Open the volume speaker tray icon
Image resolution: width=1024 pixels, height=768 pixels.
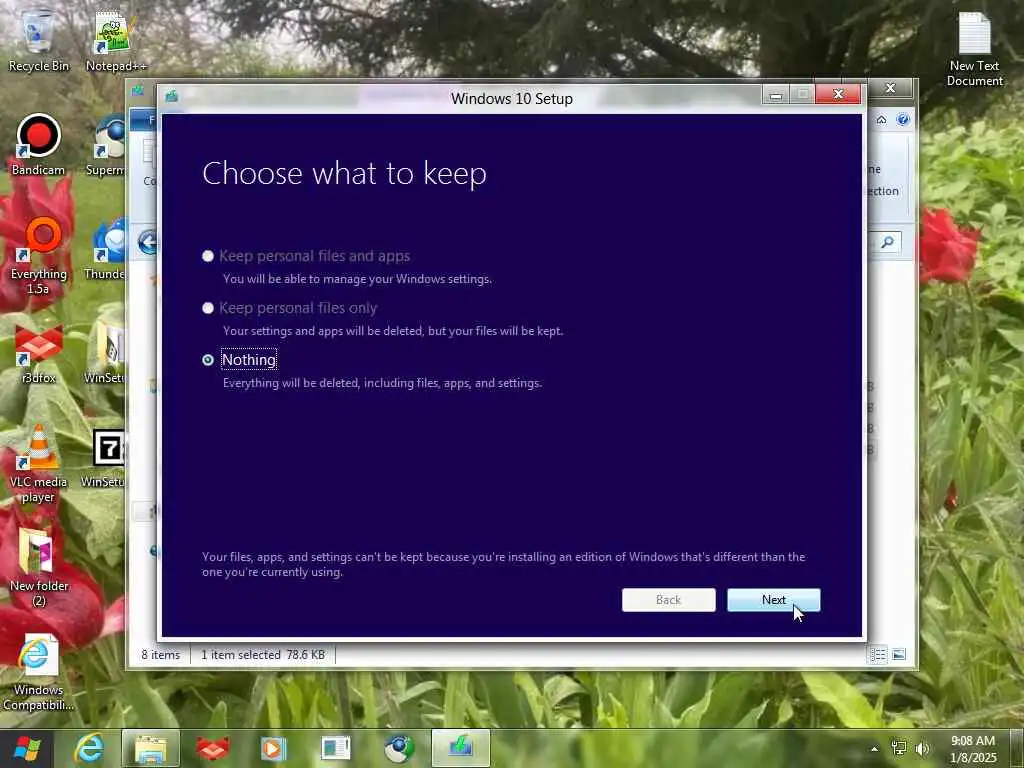tap(923, 748)
